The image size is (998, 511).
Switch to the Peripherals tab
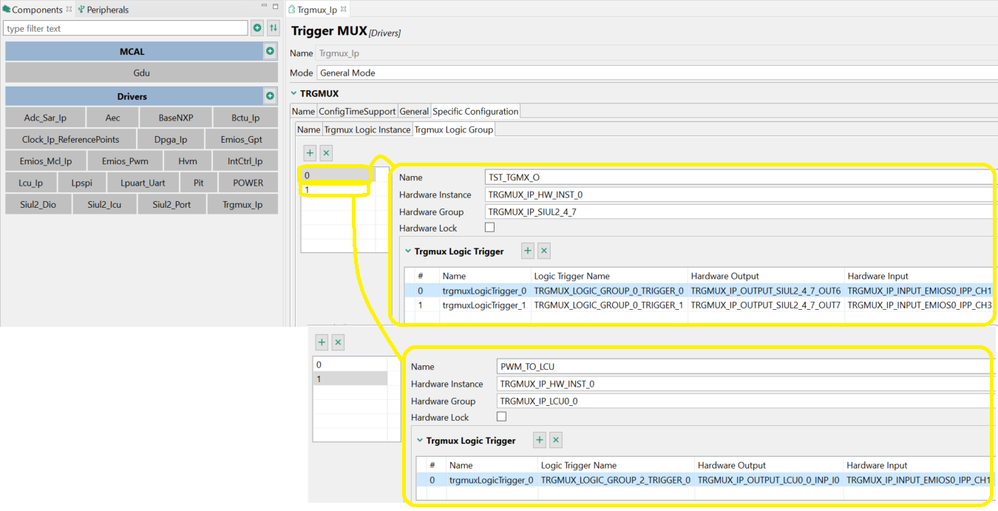(103, 10)
